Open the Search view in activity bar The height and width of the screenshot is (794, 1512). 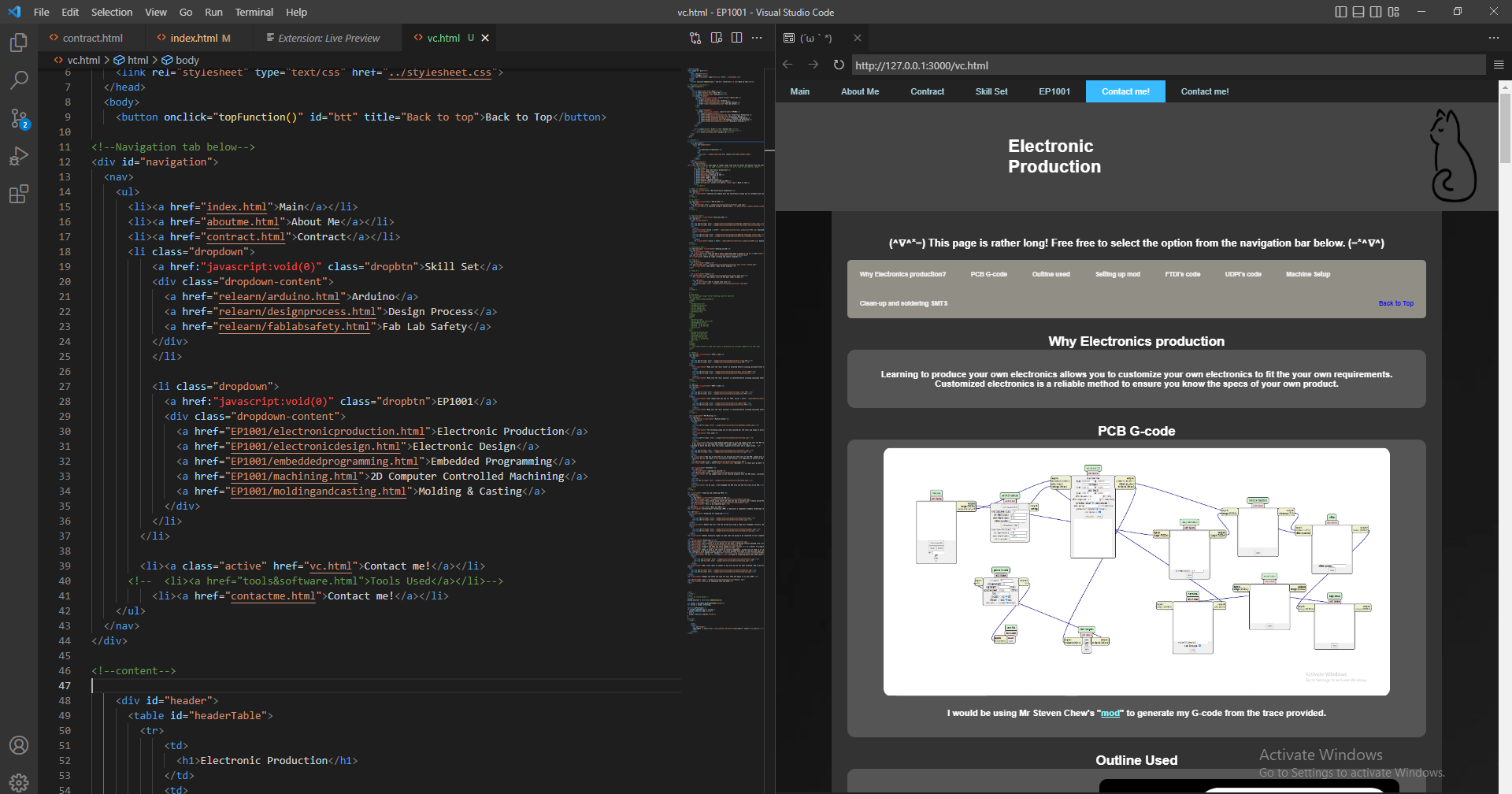(x=19, y=80)
